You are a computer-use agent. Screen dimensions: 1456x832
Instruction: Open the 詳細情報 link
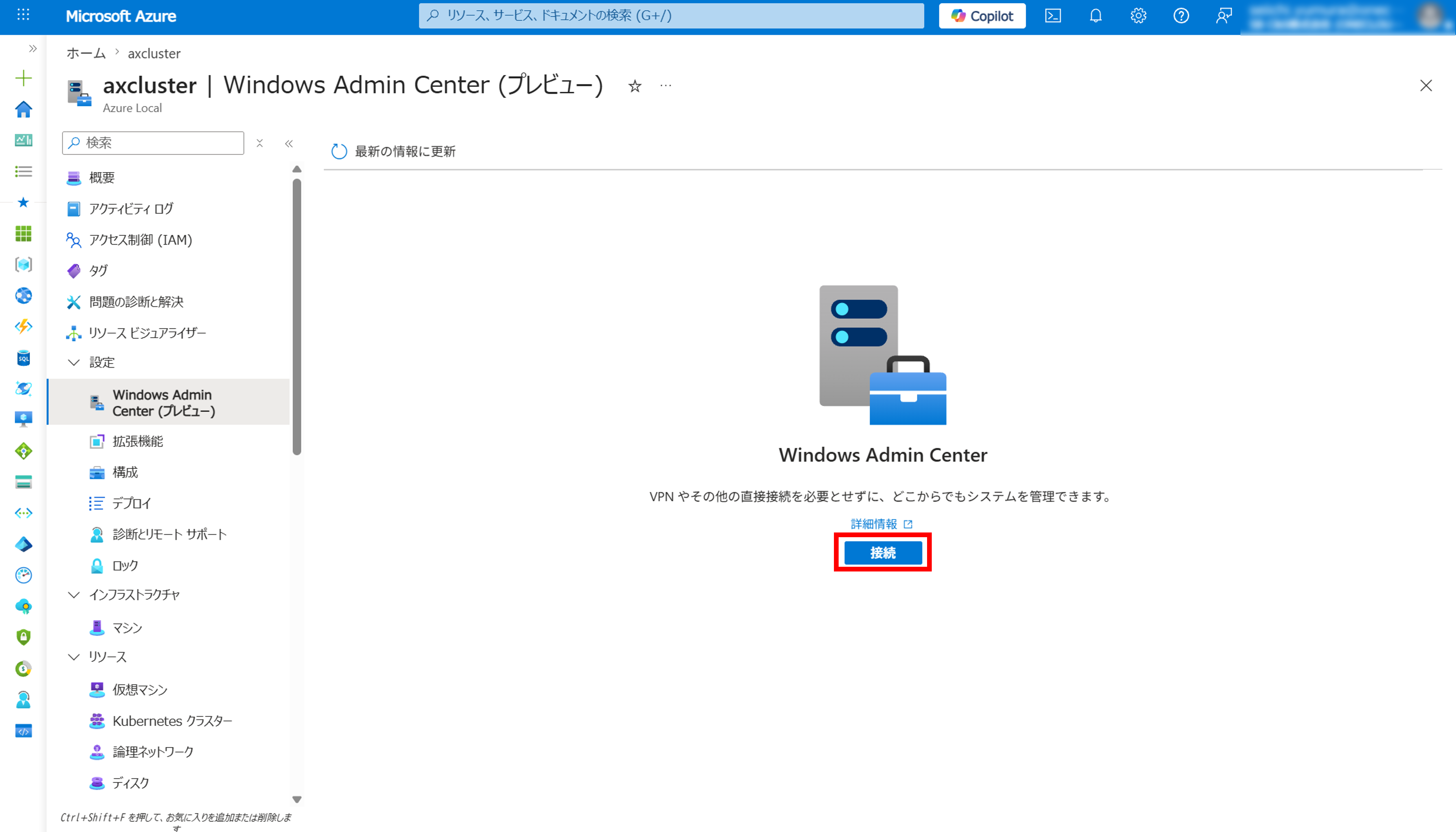pyautogui.click(x=881, y=524)
